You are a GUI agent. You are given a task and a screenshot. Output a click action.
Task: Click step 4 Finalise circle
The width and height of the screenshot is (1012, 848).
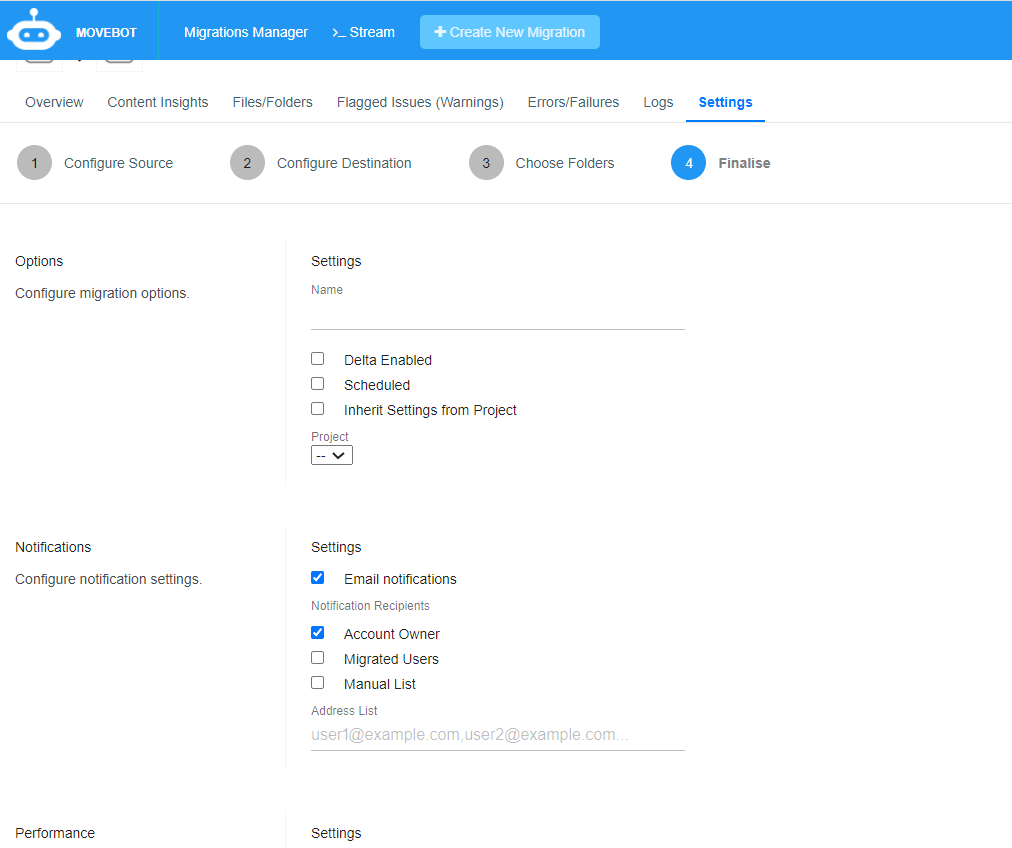pos(688,163)
